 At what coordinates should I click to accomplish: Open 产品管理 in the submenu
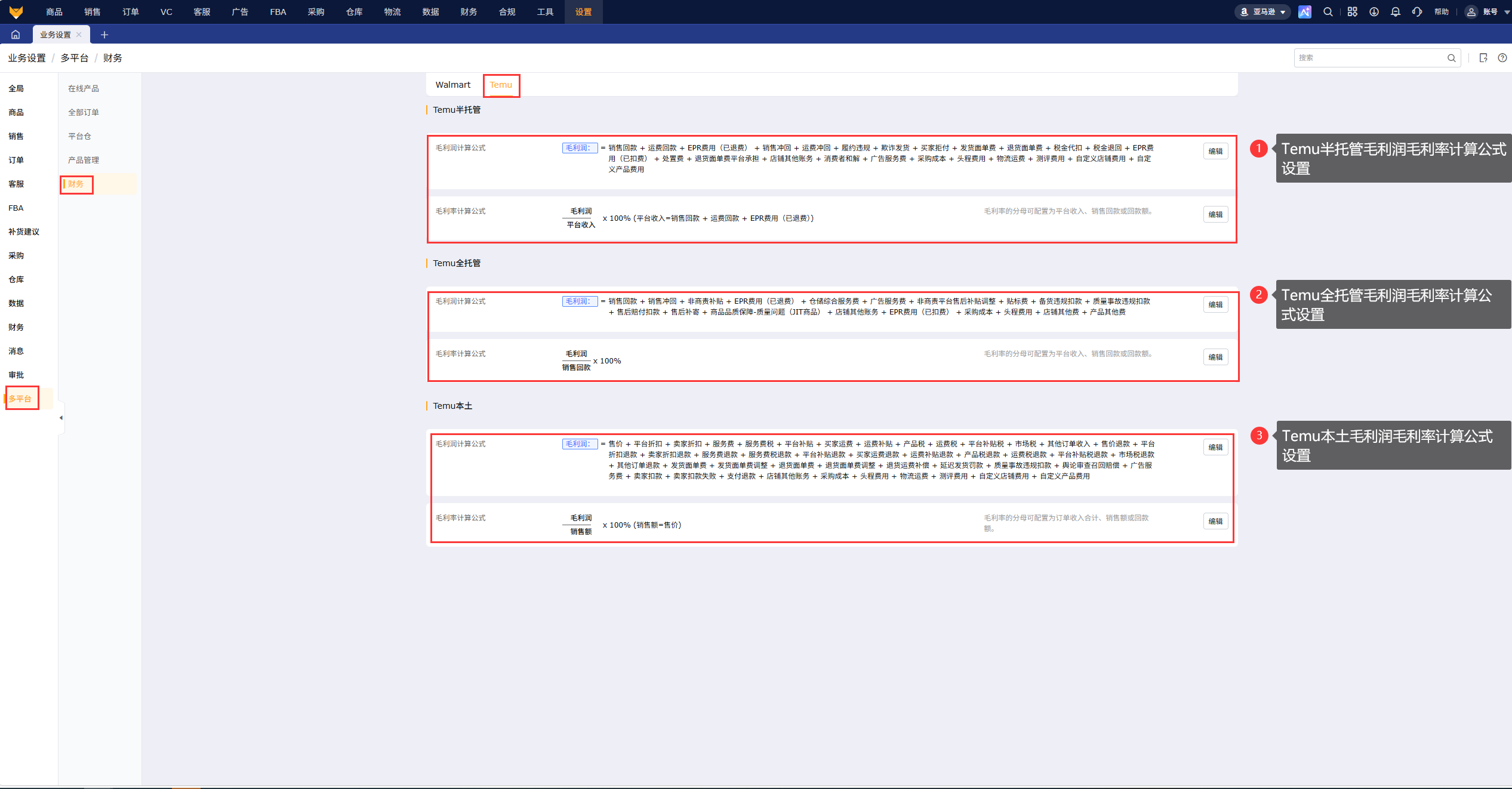click(x=84, y=160)
